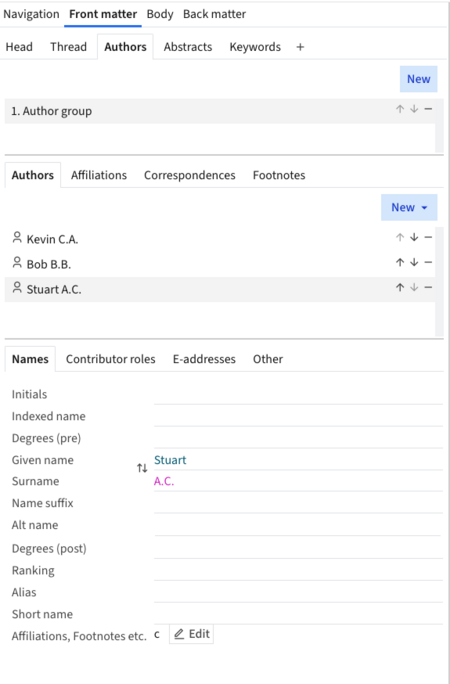
Task: Go to the Abstracts tab
Action: [188, 47]
